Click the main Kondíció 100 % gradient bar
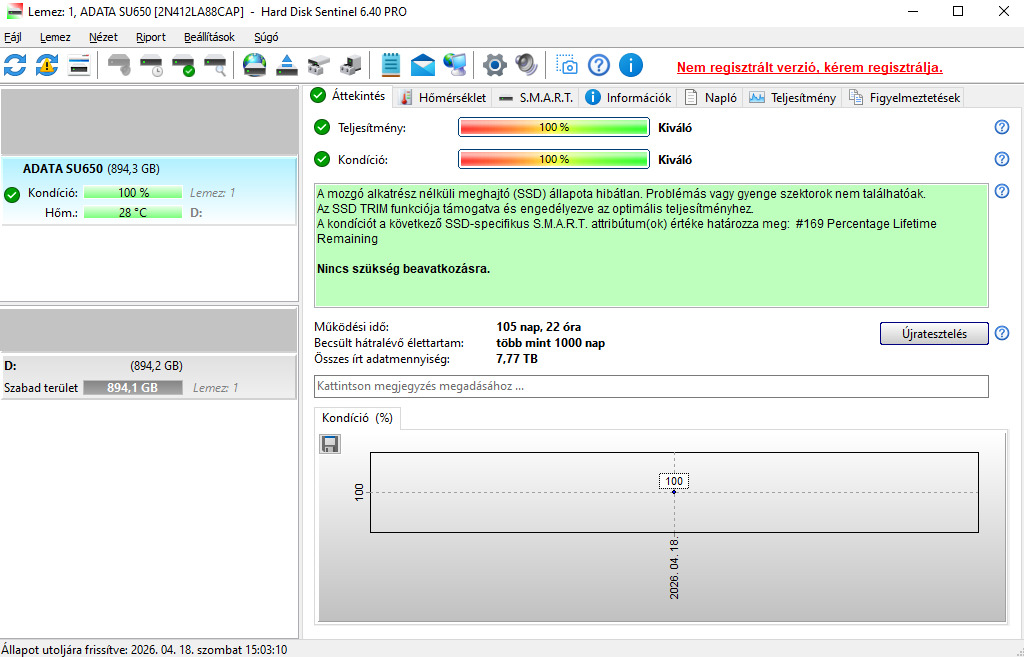 554,159
